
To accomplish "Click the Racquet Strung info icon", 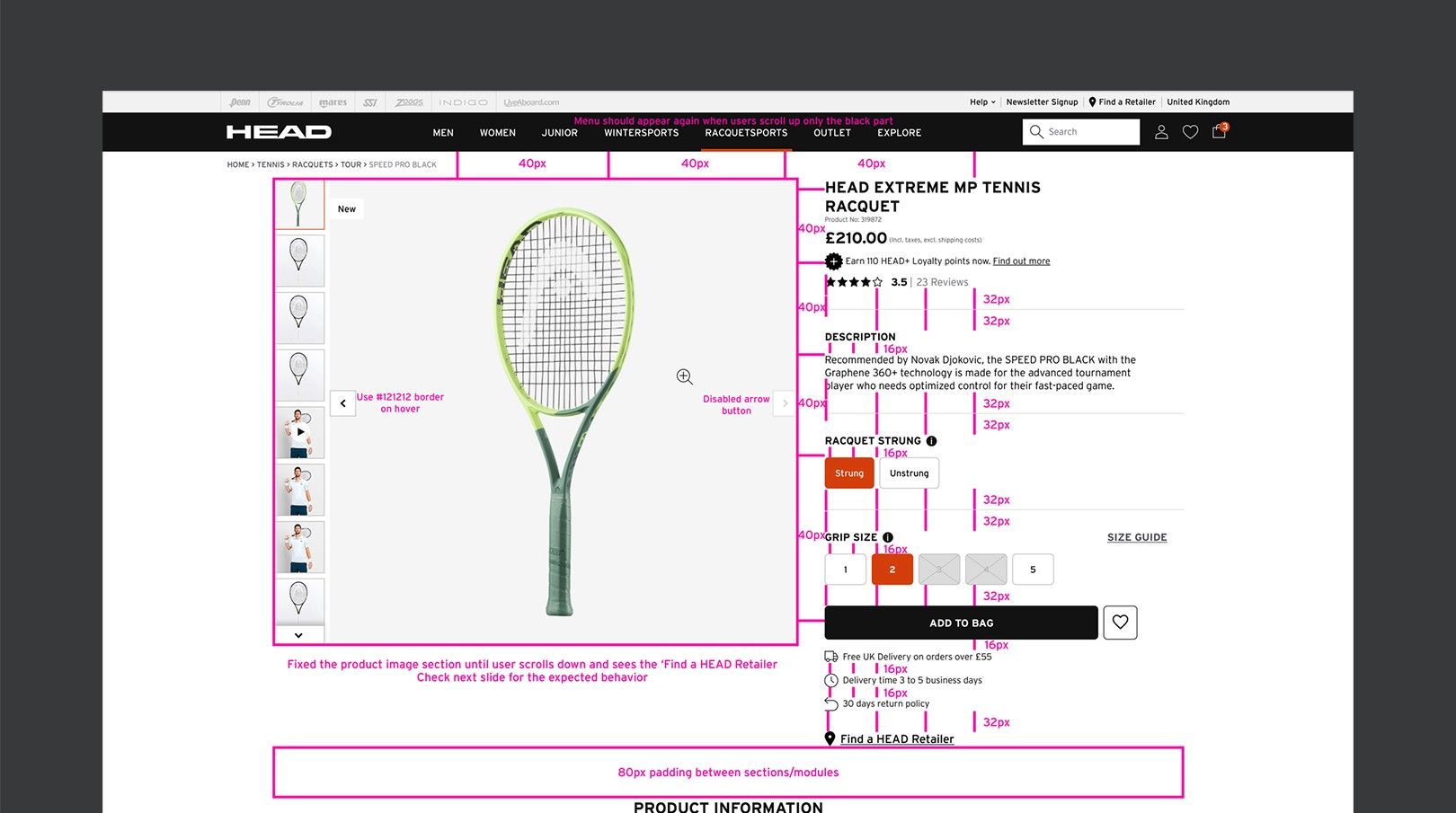I will 931,441.
